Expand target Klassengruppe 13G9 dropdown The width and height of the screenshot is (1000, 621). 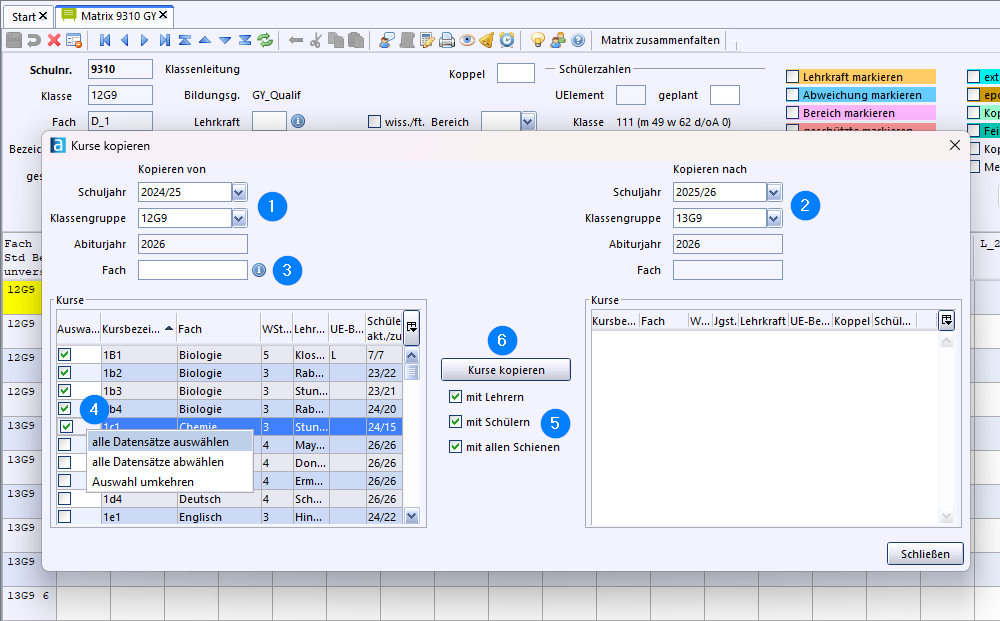774,218
